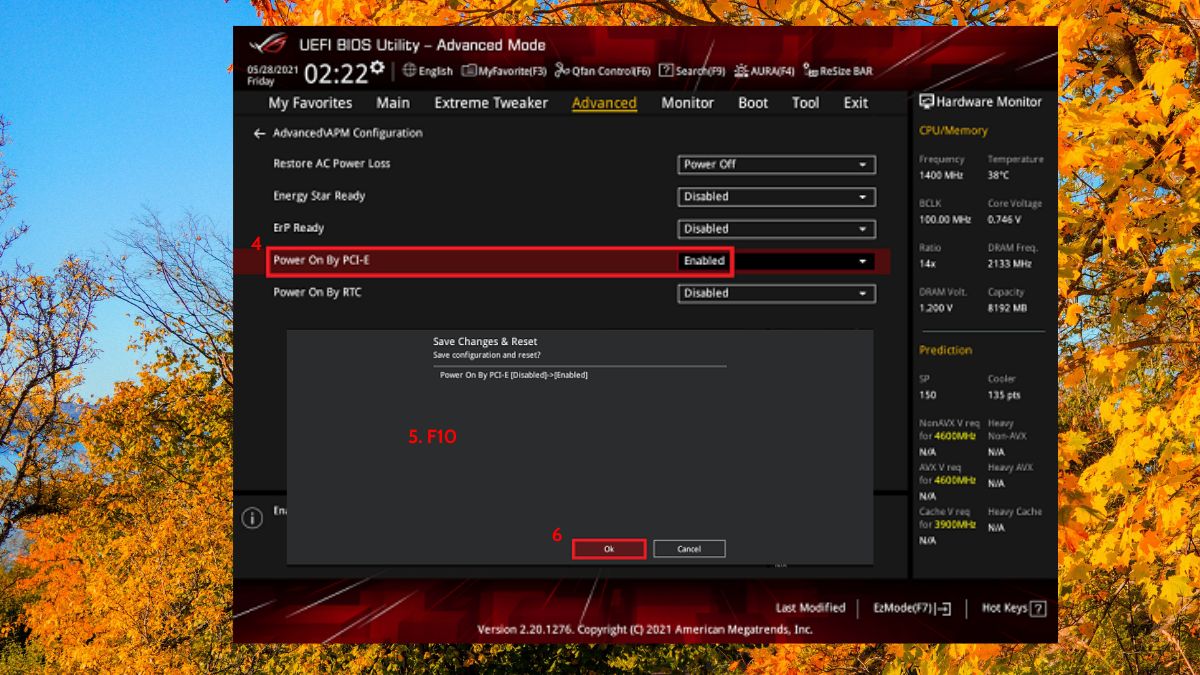The width and height of the screenshot is (1200, 675).
Task: Click the back arrow to leave APM Configuration
Action: pyautogui.click(x=259, y=132)
